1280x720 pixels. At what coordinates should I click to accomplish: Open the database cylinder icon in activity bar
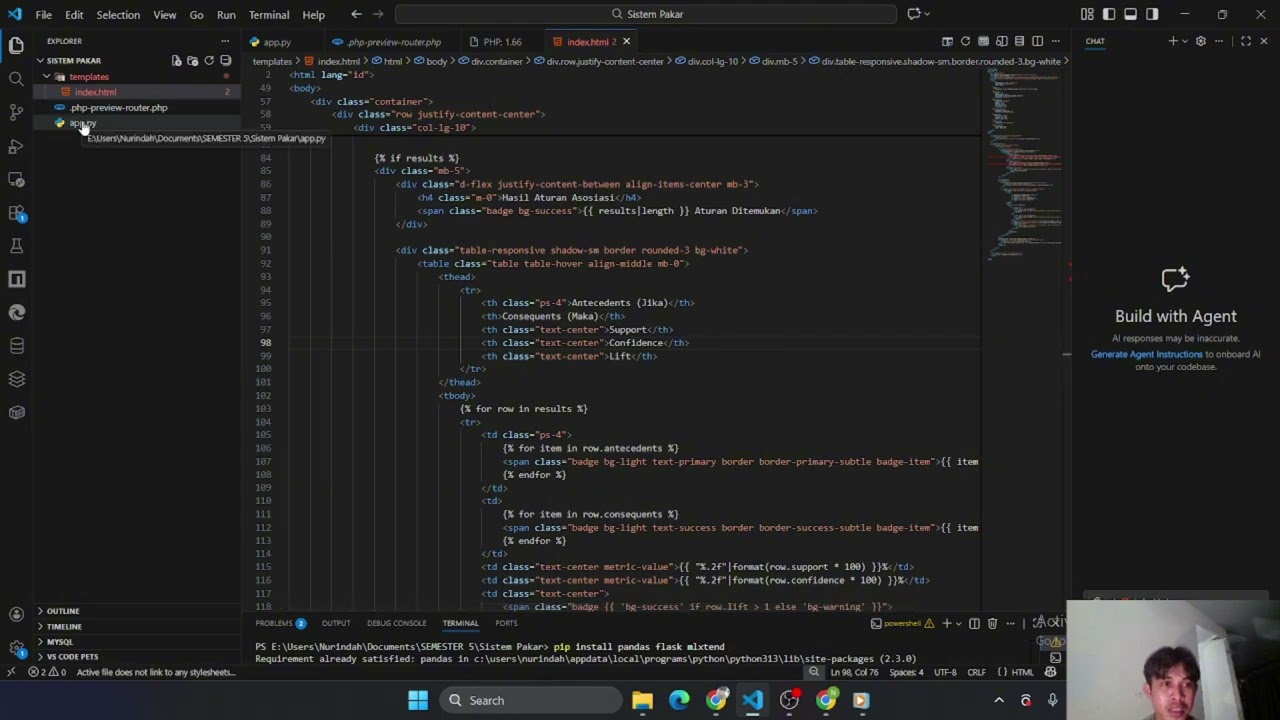coord(16,346)
